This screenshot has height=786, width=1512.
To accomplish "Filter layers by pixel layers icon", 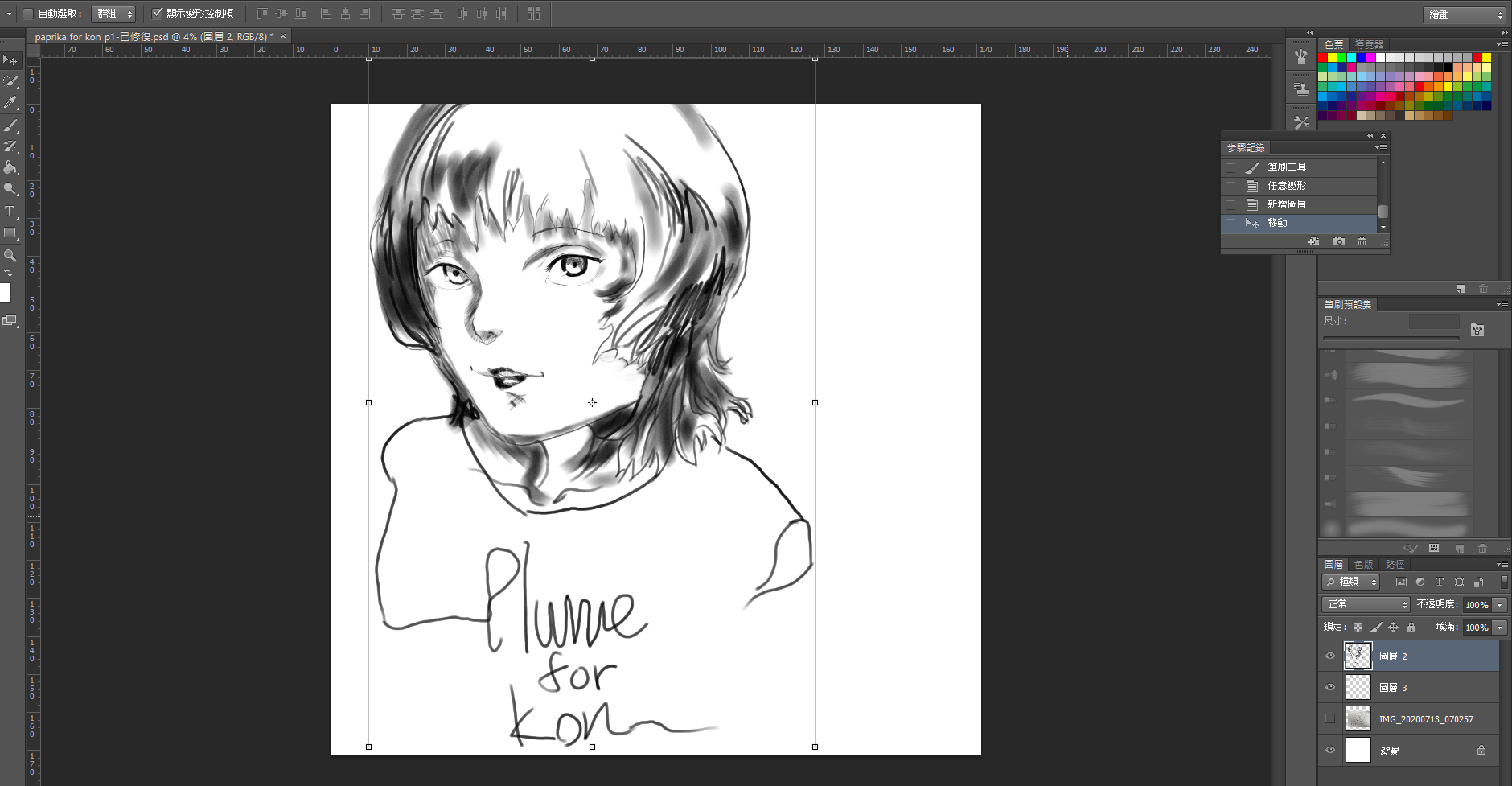I will (1401, 582).
